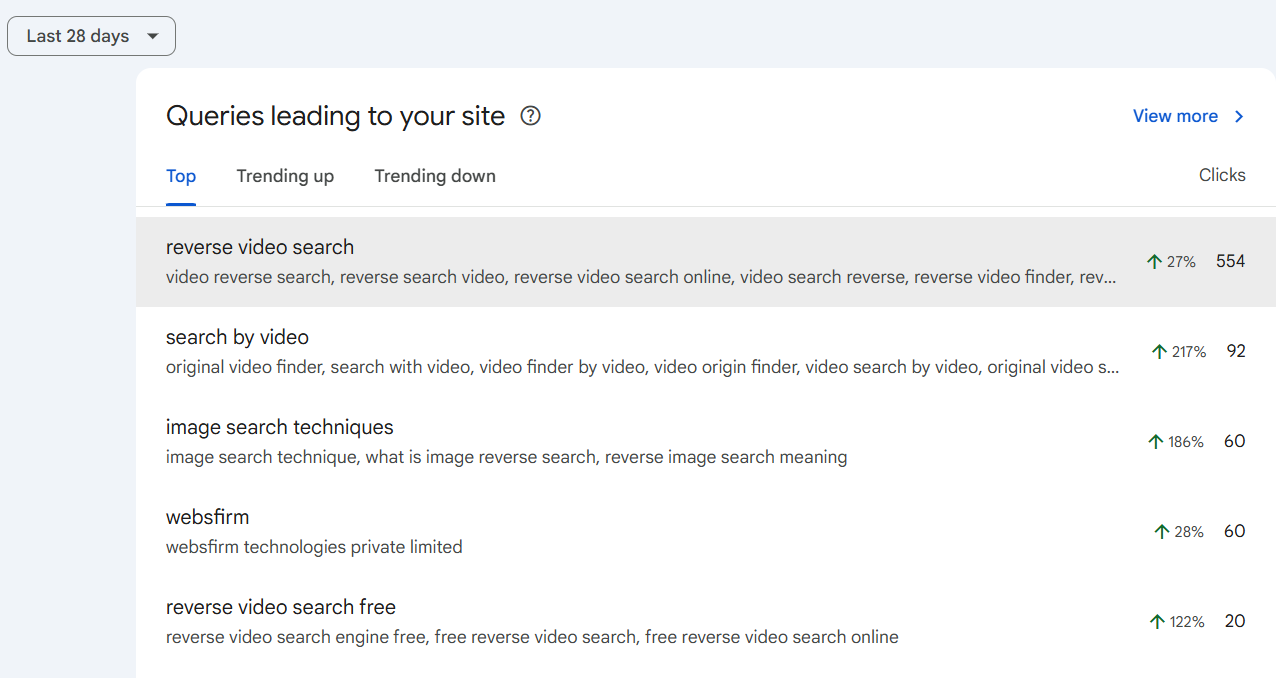Click the help question mark icon
Screen dimensions: 1276x678
pos(531,116)
